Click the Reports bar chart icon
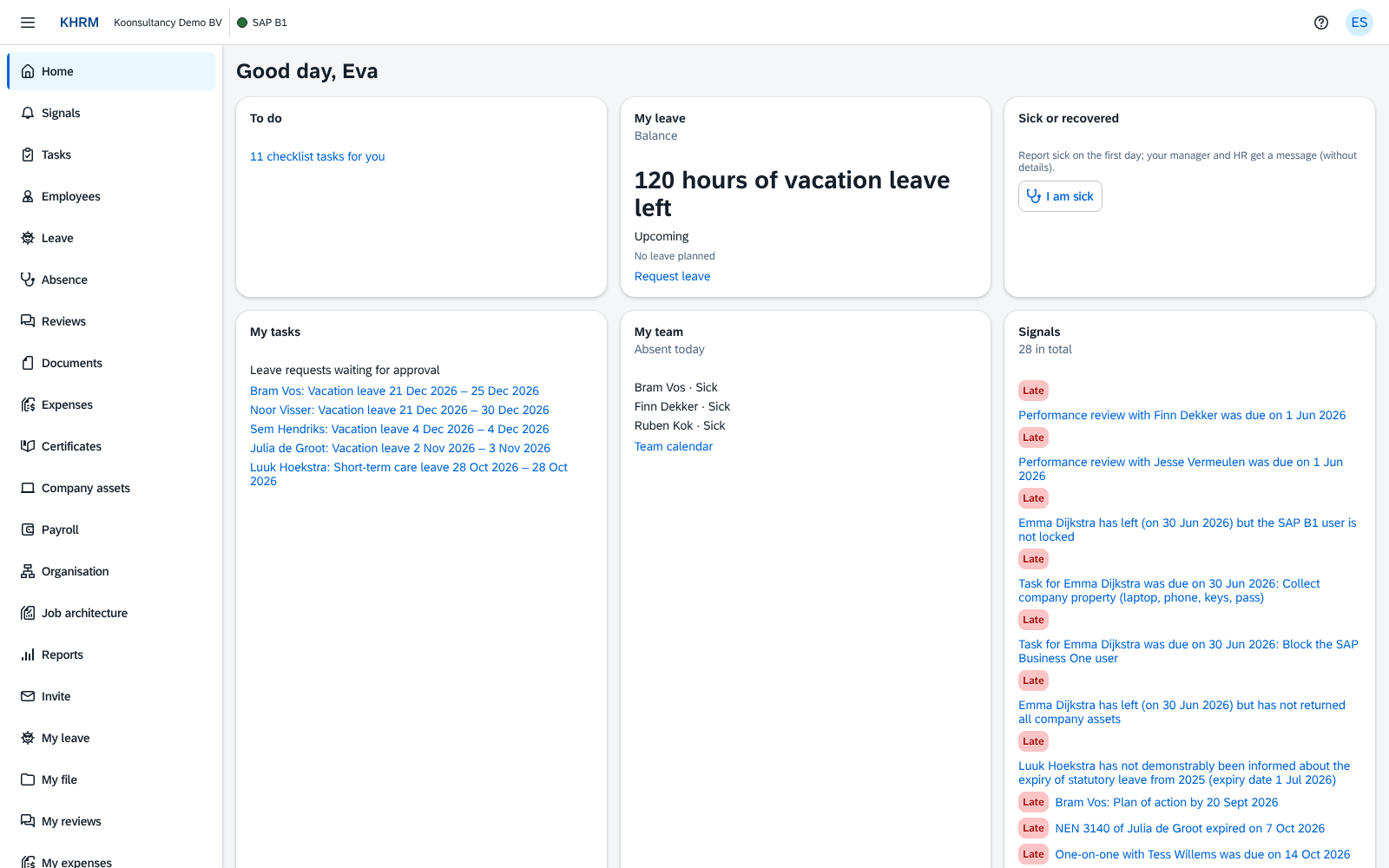 point(28,654)
